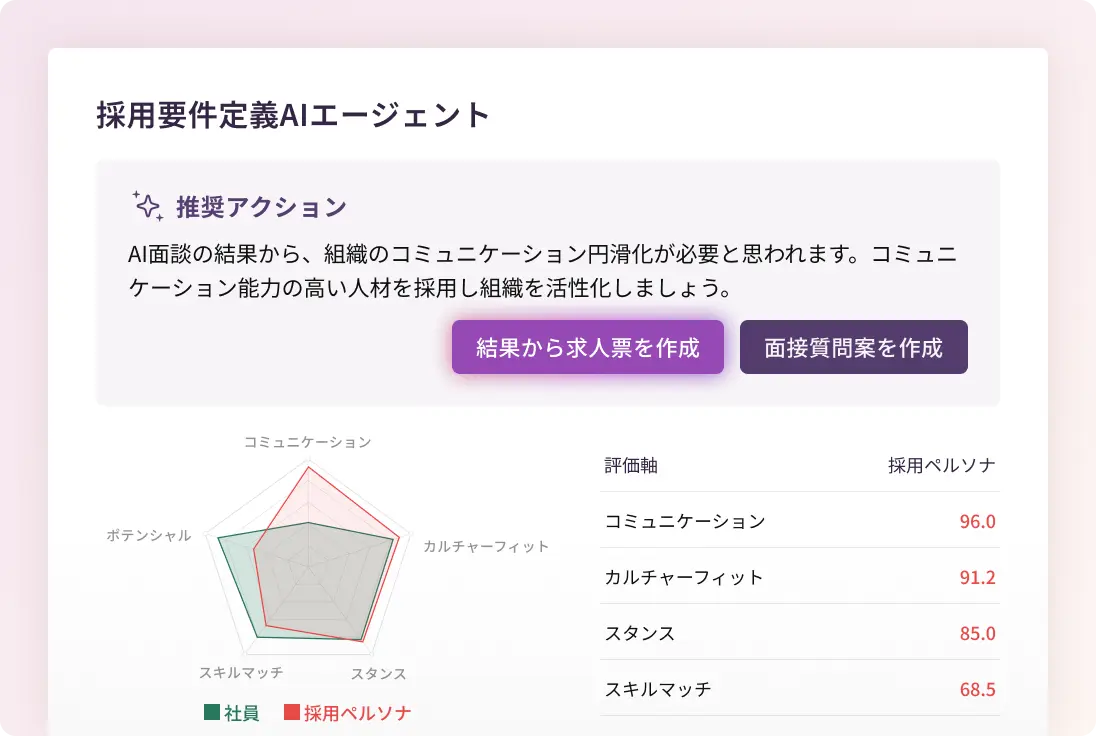Toggle the red 採用ペルソナ legend swatch

click(x=292, y=713)
